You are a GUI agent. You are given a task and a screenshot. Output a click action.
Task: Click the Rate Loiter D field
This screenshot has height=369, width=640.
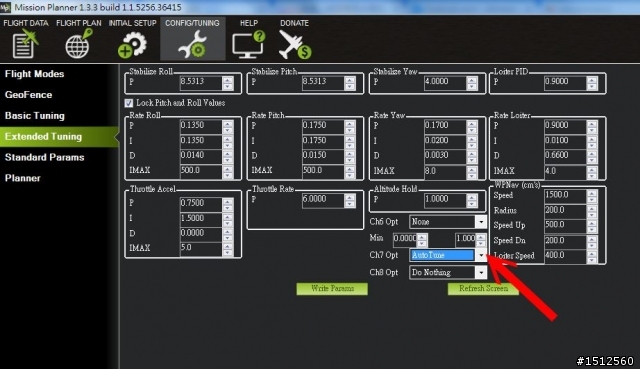[565, 156]
